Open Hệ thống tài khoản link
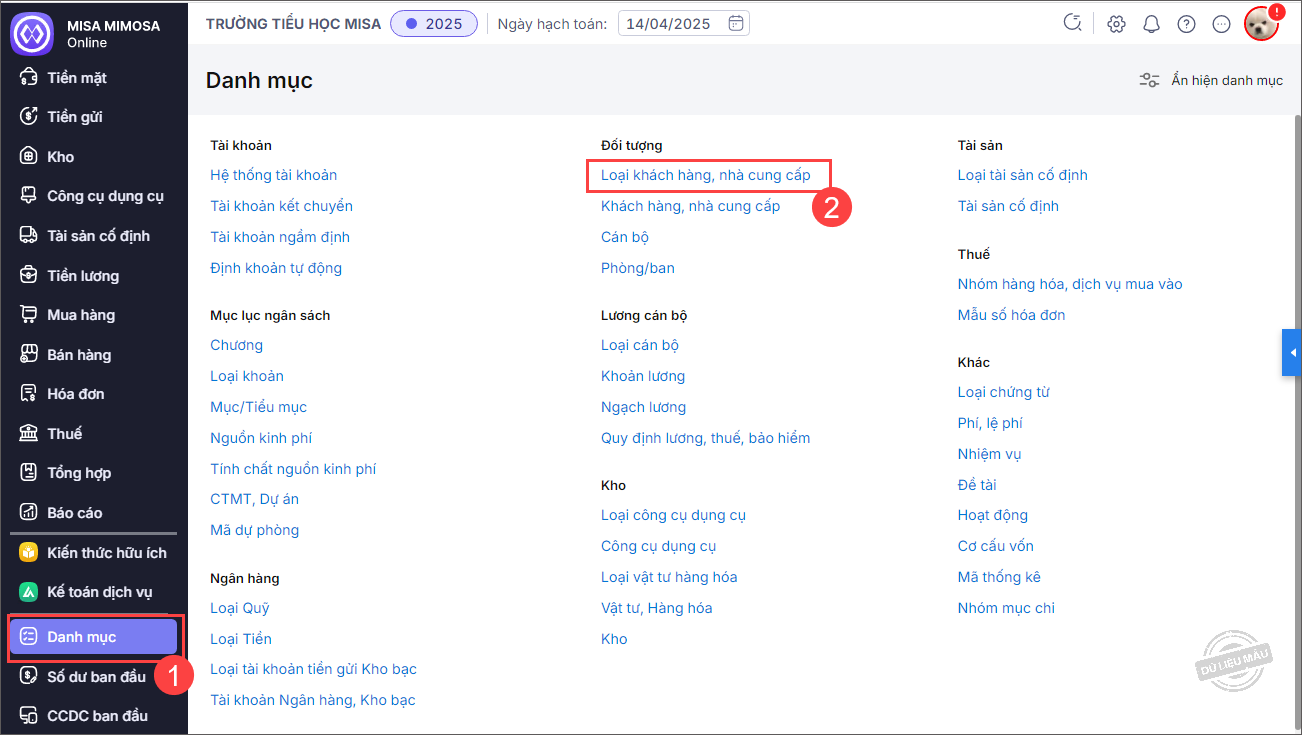 (273, 175)
